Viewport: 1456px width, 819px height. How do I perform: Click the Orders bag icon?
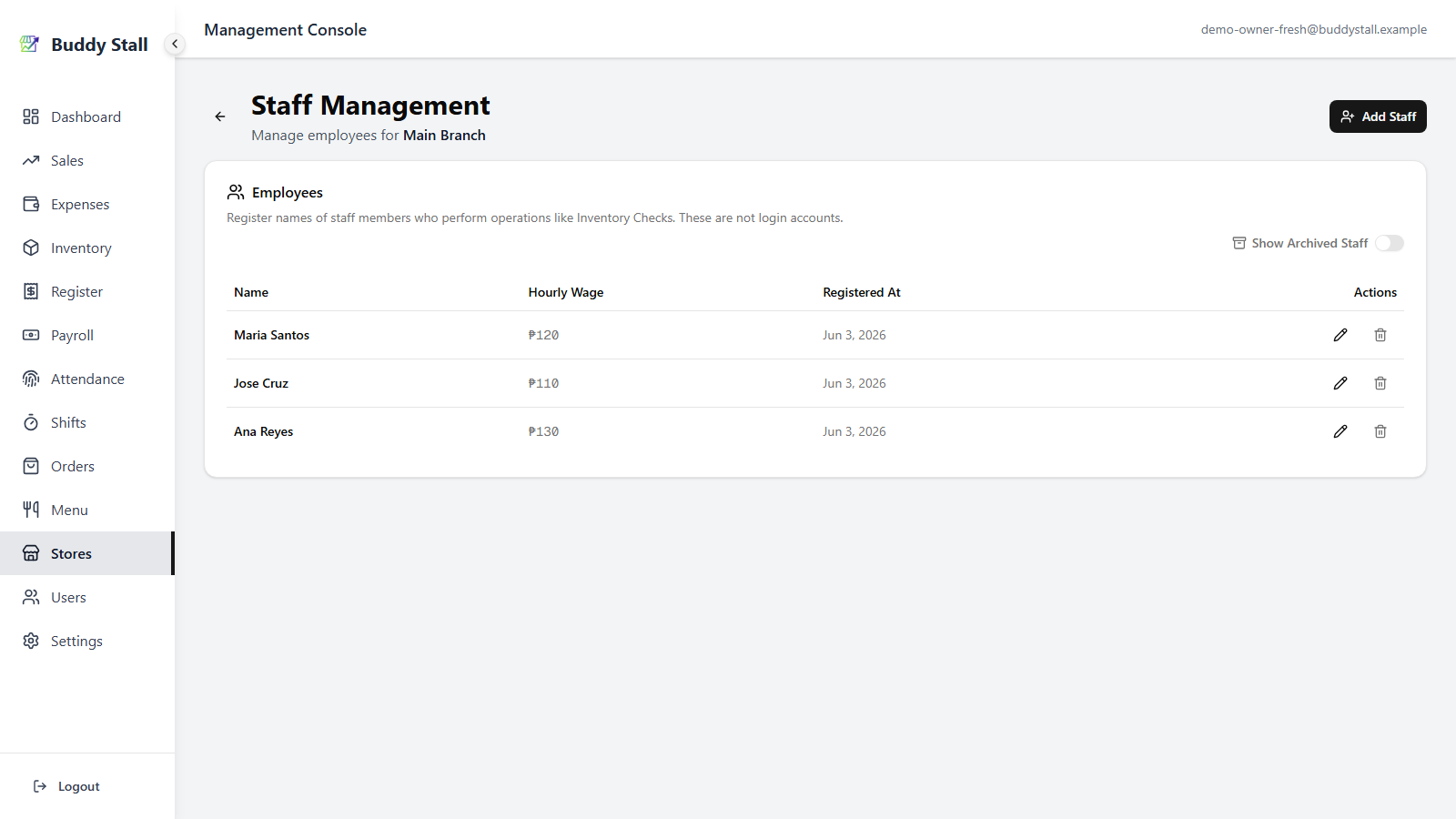31,466
